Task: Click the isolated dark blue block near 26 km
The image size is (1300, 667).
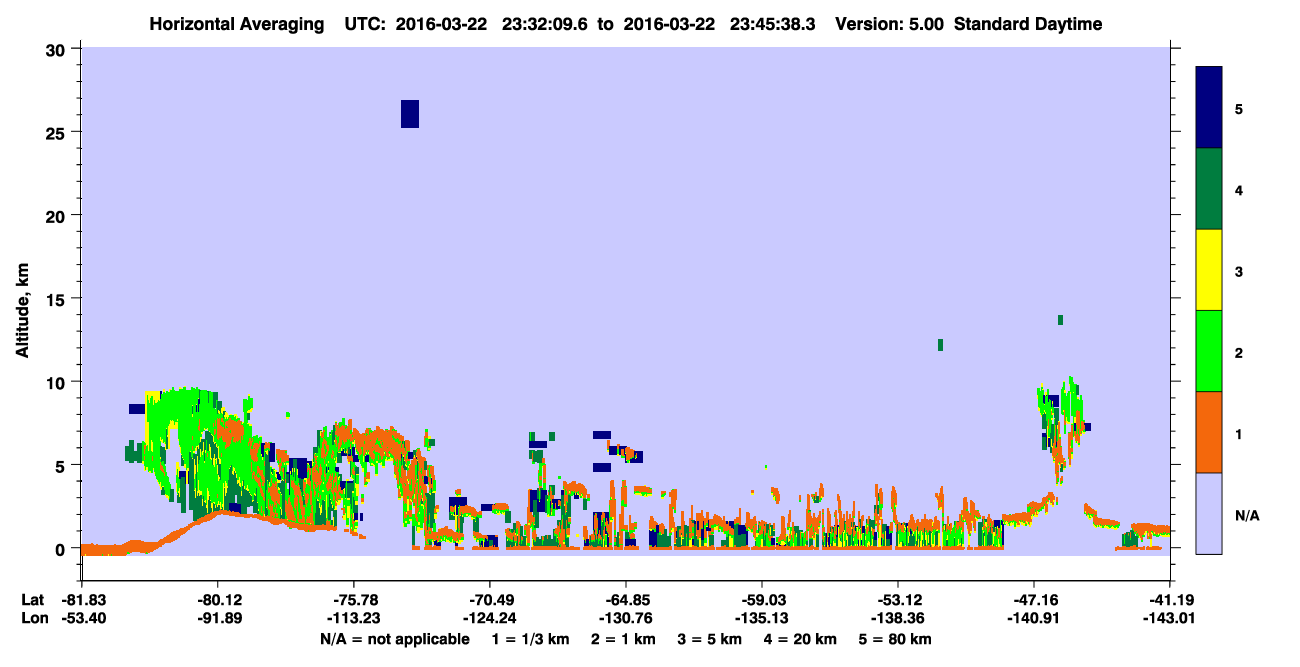Action: [410, 114]
